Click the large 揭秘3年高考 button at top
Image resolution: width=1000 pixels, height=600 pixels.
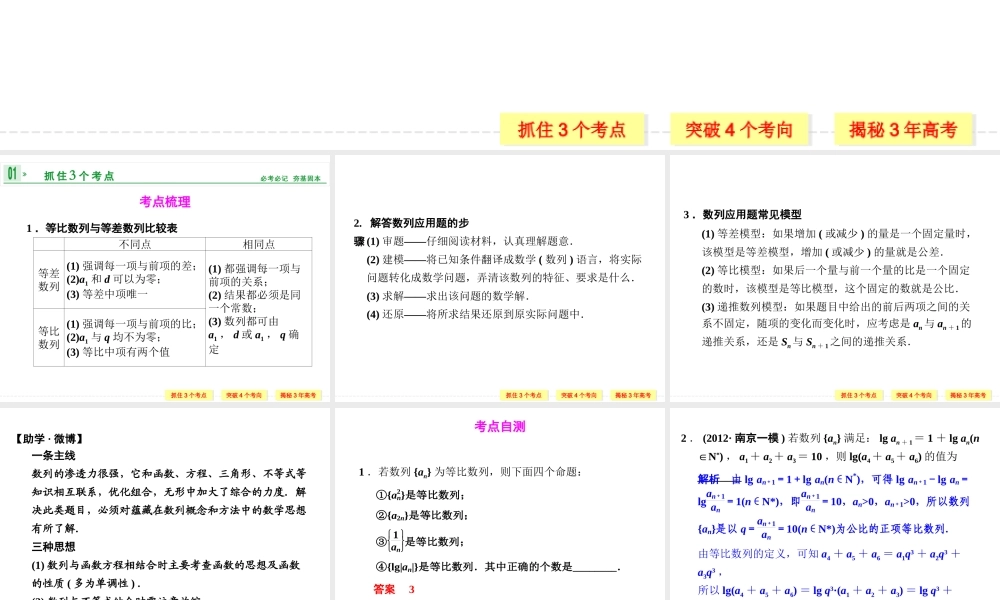click(x=903, y=129)
